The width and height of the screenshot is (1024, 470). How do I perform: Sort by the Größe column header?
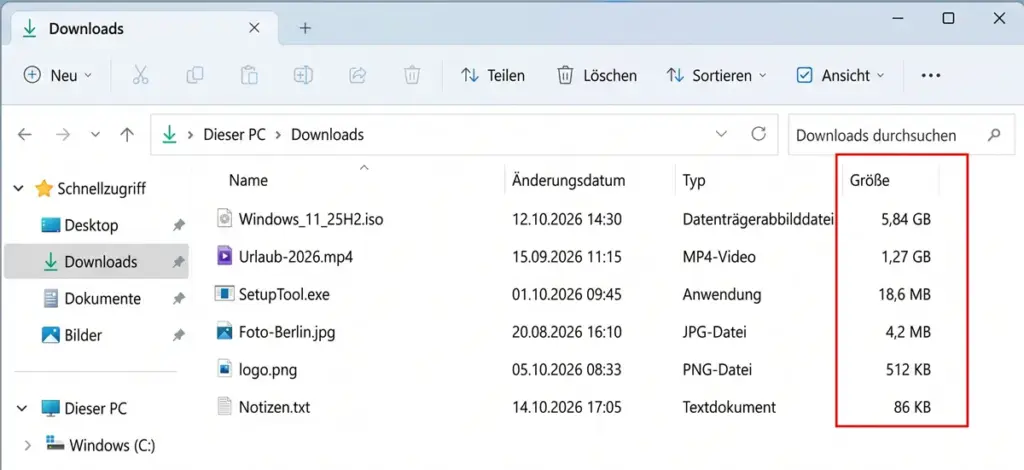pos(869,180)
